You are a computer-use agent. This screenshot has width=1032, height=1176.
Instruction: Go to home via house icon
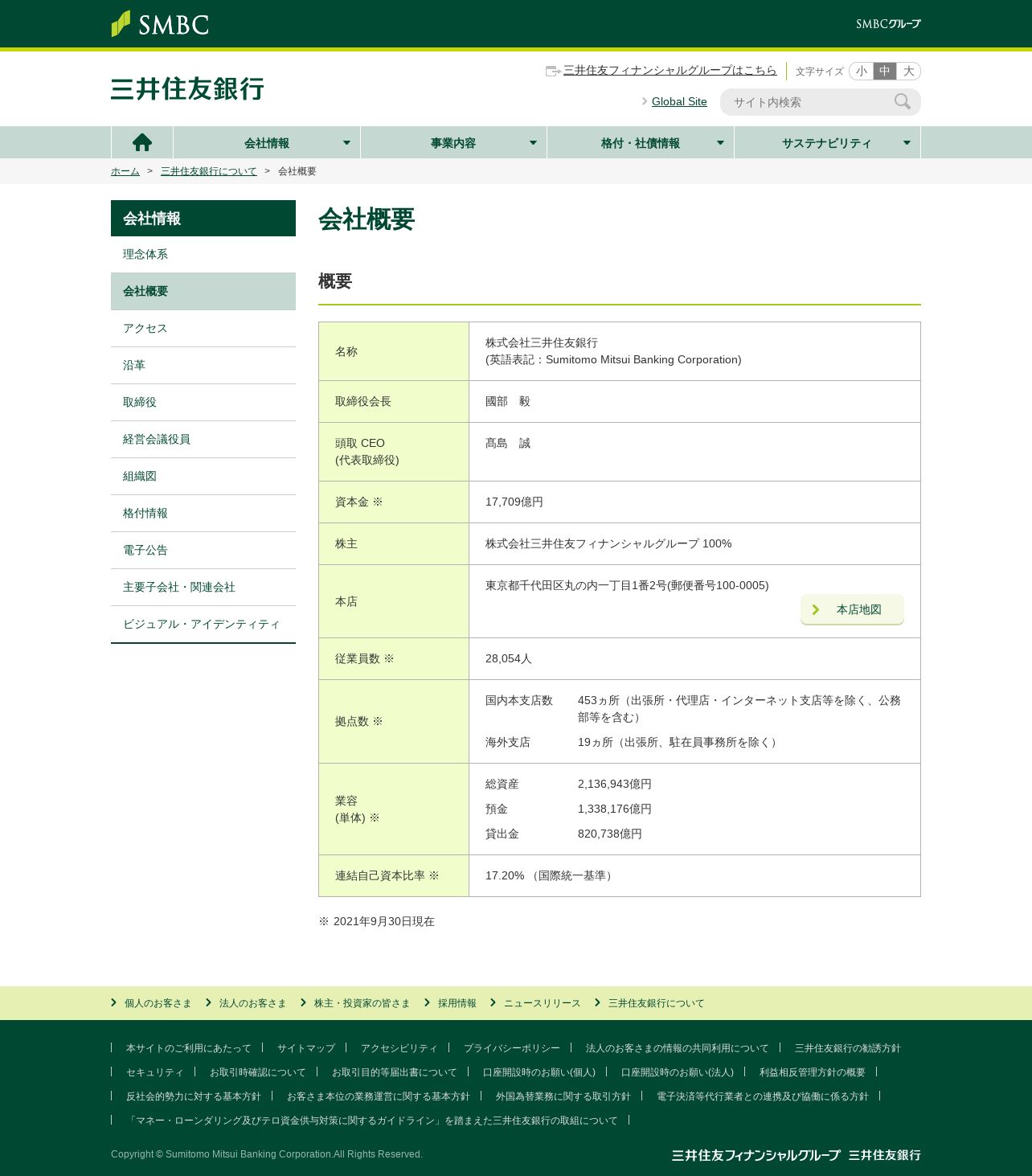click(142, 142)
